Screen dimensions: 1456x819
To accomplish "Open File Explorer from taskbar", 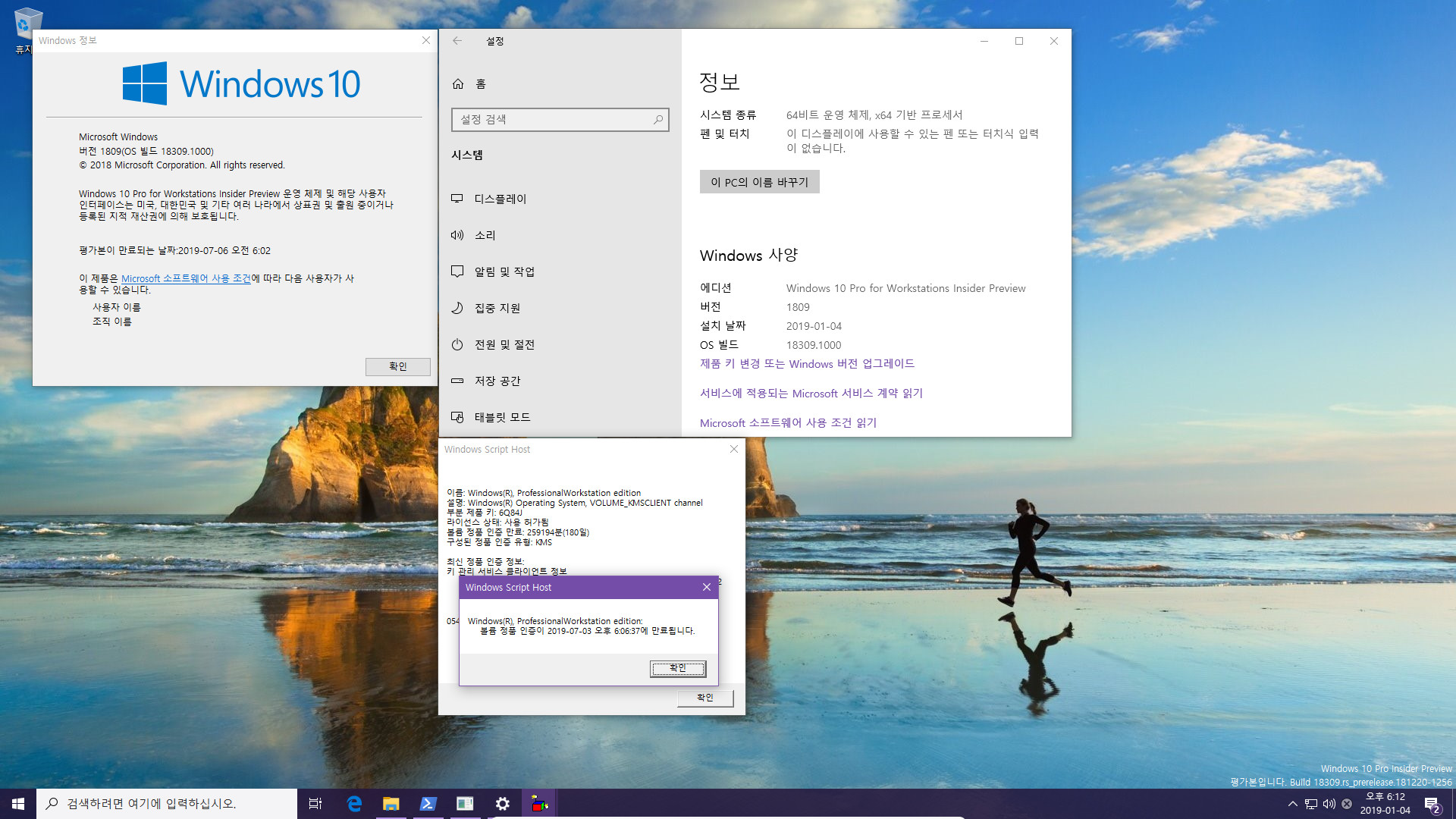I will tap(391, 804).
